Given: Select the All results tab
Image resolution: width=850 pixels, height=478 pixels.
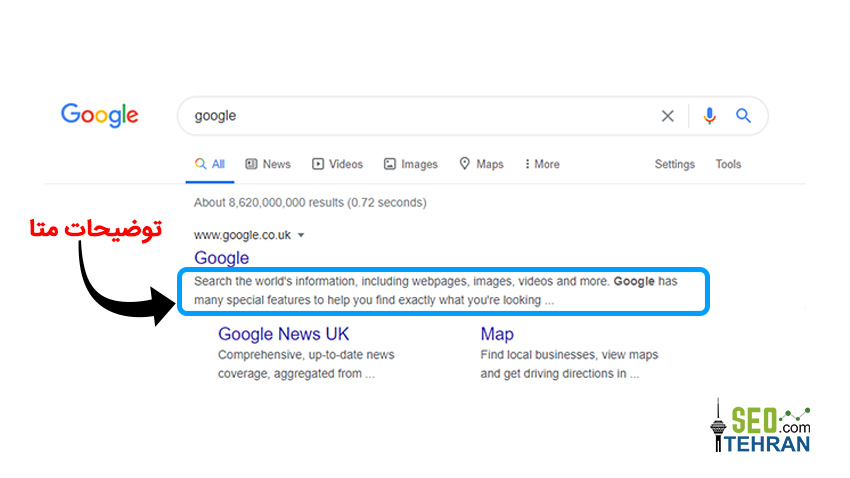Looking at the screenshot, I should [210, 164].
